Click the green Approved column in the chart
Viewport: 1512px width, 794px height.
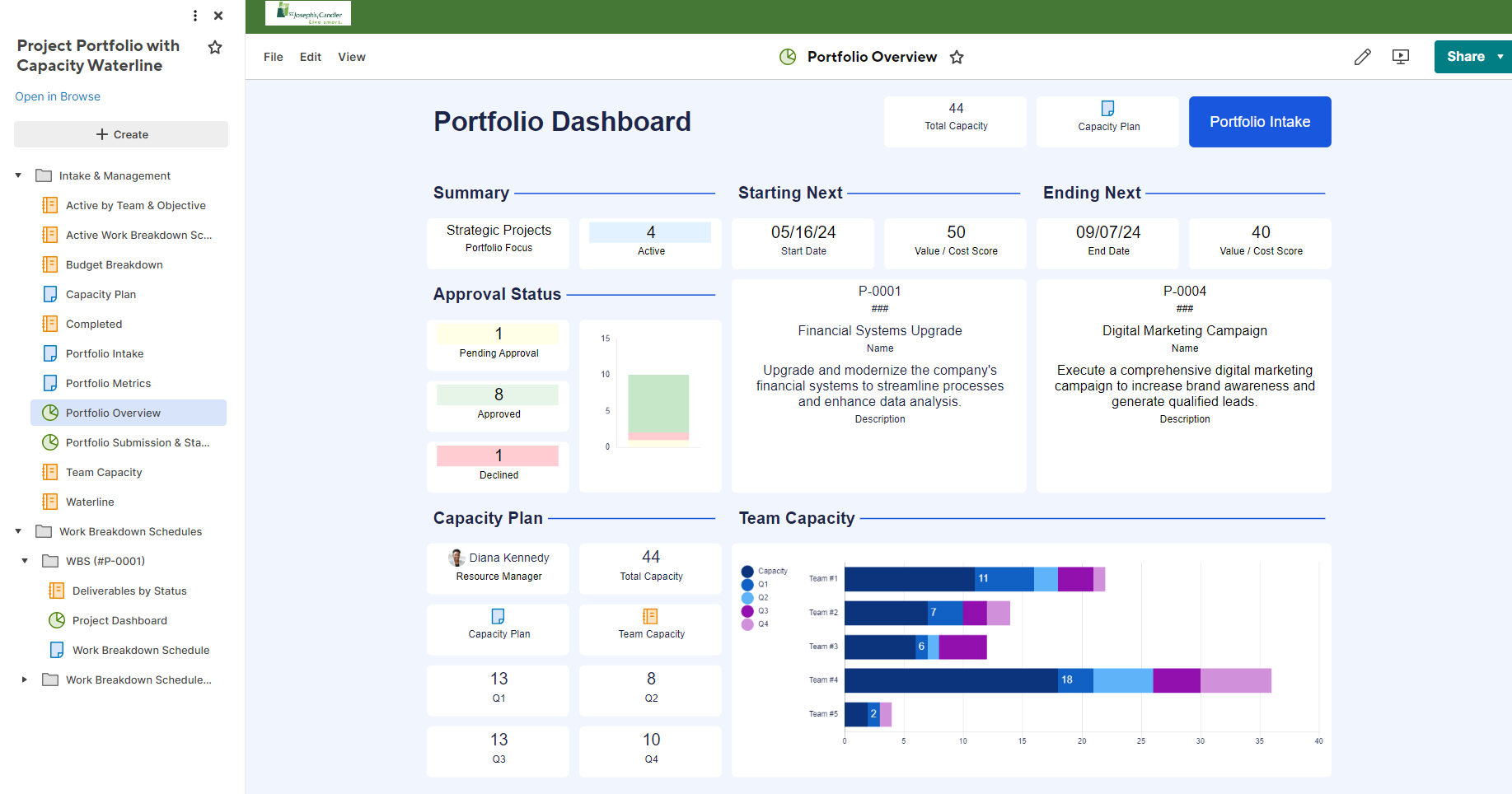pos(658,404)
